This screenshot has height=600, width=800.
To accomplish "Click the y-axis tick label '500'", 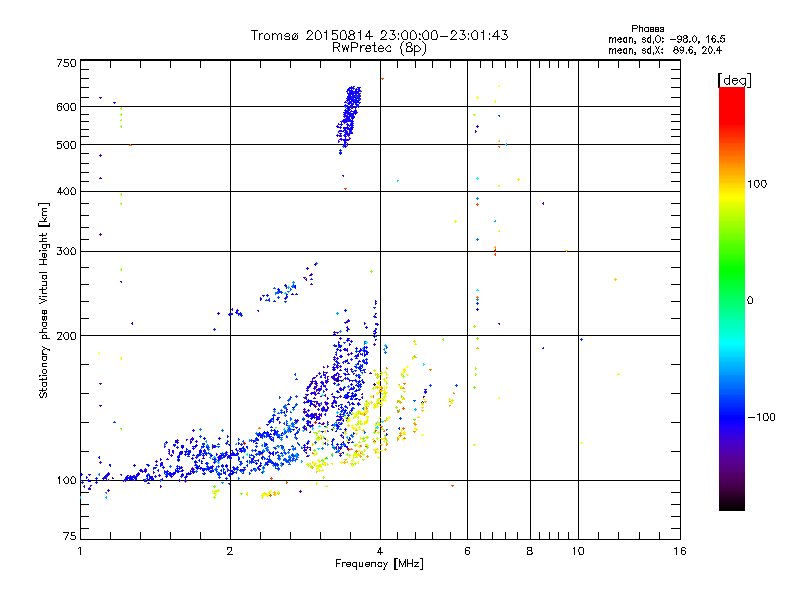I will pos(66,145).
